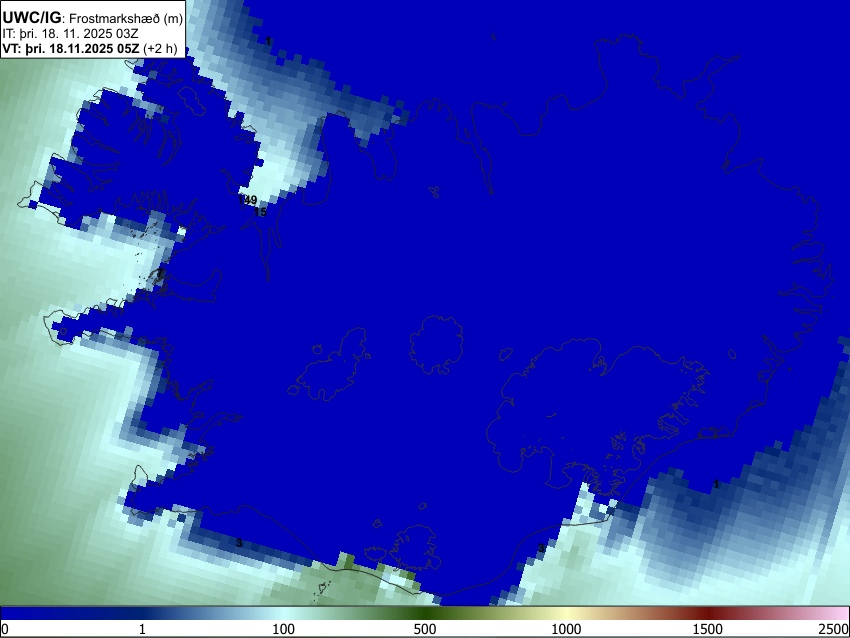Screen dimensions: 850x638
Task: Click the dark red segment of the color bar
Action: click(707, 614)
